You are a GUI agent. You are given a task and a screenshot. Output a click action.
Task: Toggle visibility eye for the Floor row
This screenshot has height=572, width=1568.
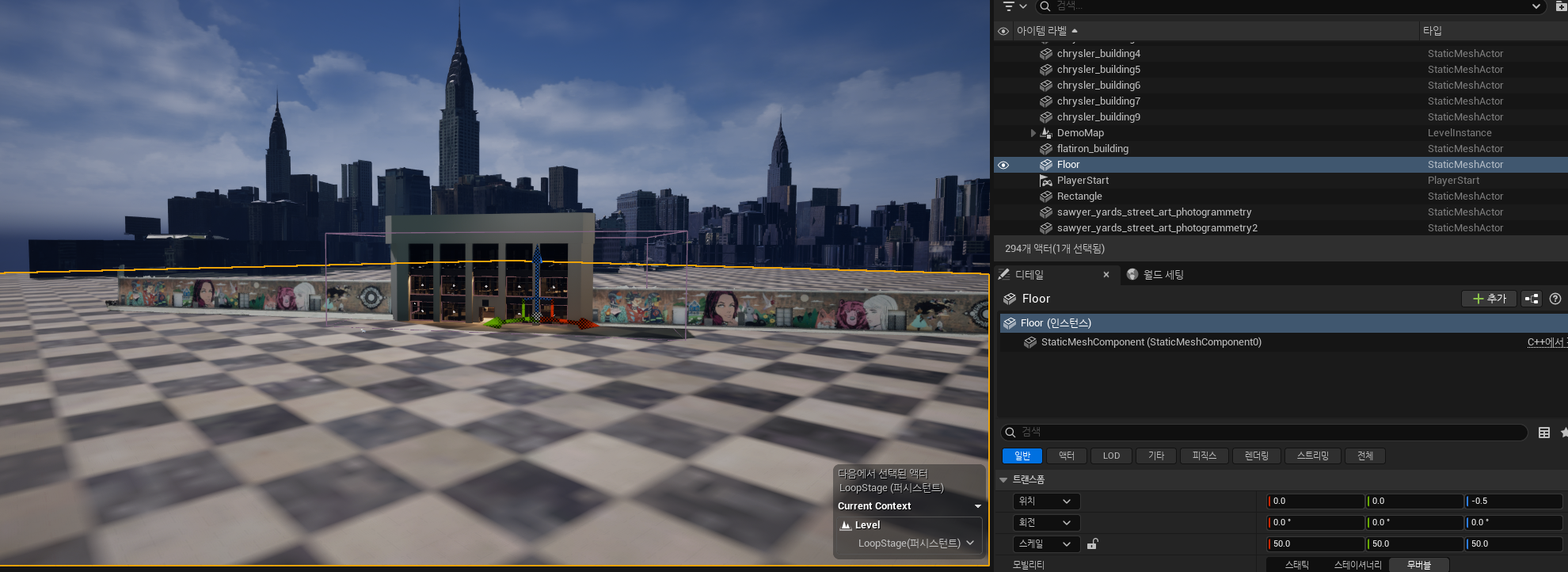(x=1003, y=165)
